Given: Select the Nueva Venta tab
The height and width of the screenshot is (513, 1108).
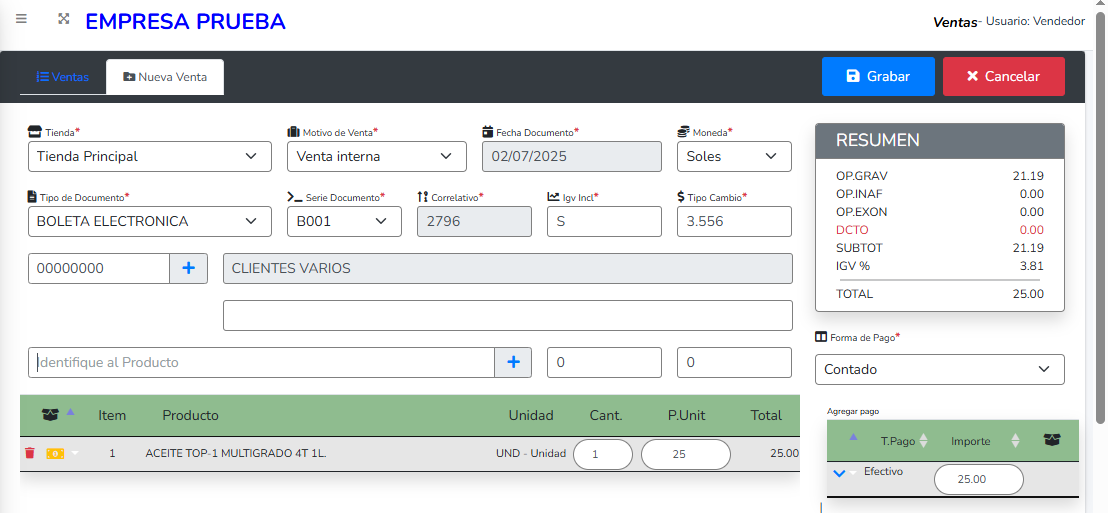Looking at the screenshot, I should (165, 77).
